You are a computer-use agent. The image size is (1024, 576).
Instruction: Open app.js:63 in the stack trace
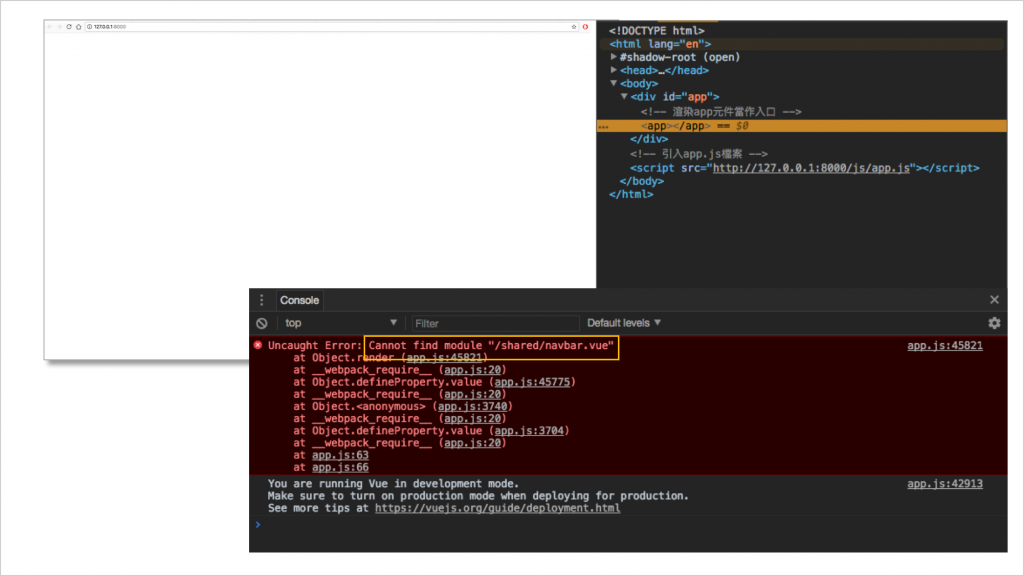(x=340, y=455)
